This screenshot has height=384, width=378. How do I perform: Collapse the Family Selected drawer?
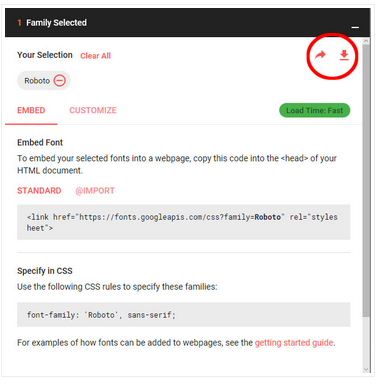tap(355, 27)
